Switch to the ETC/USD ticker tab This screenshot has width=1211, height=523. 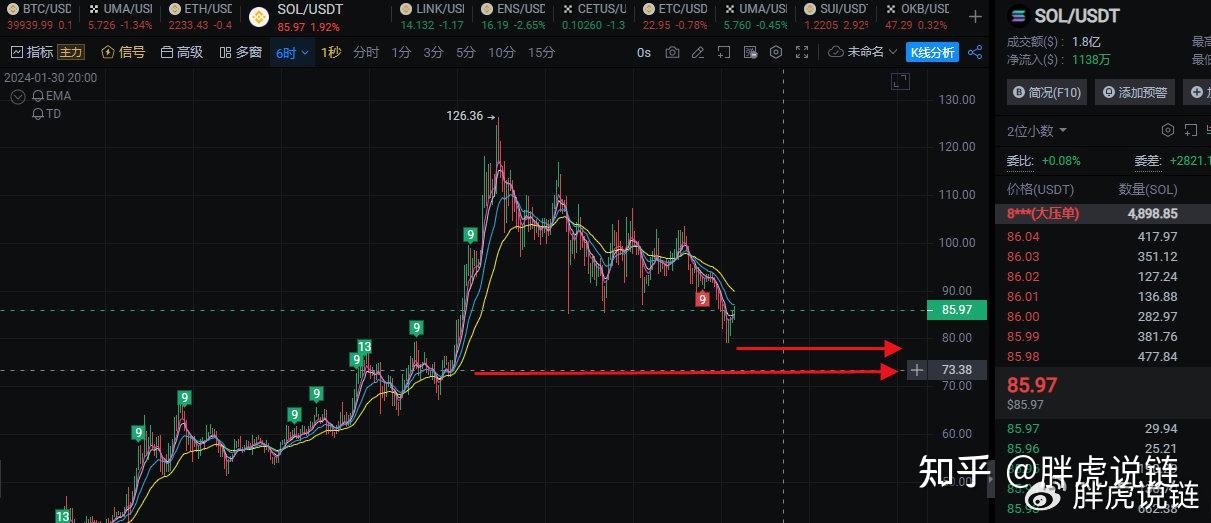(x=675, y=16)
